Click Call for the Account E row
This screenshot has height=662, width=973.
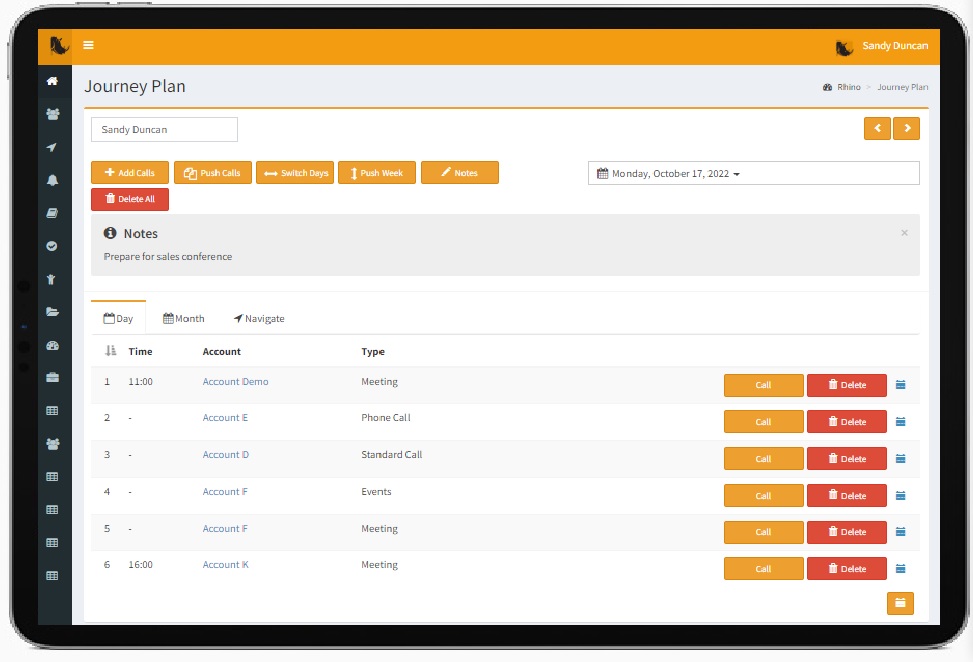763,422
